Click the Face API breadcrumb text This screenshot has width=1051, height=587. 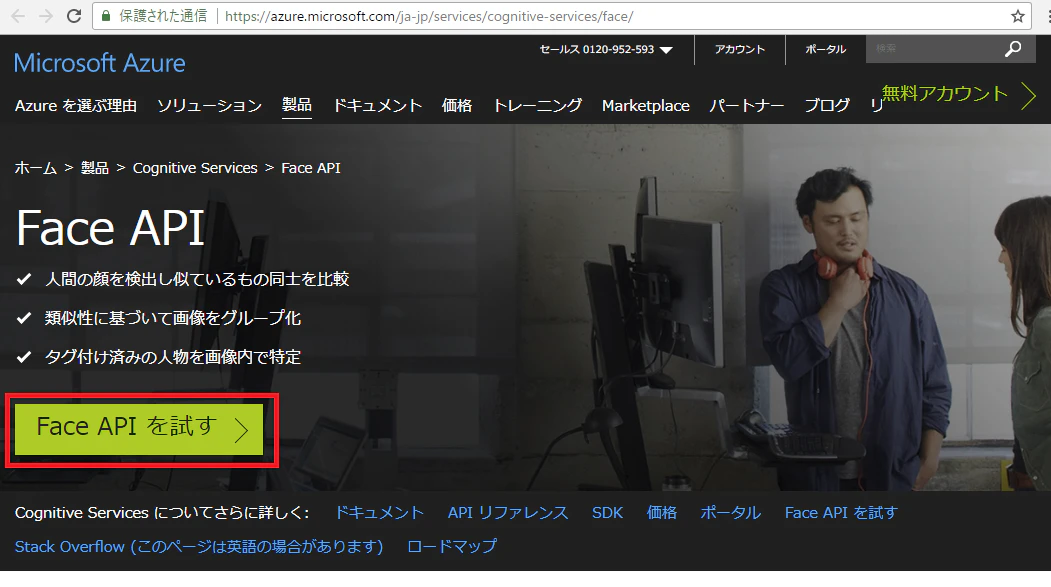click(x=311, y=168)
